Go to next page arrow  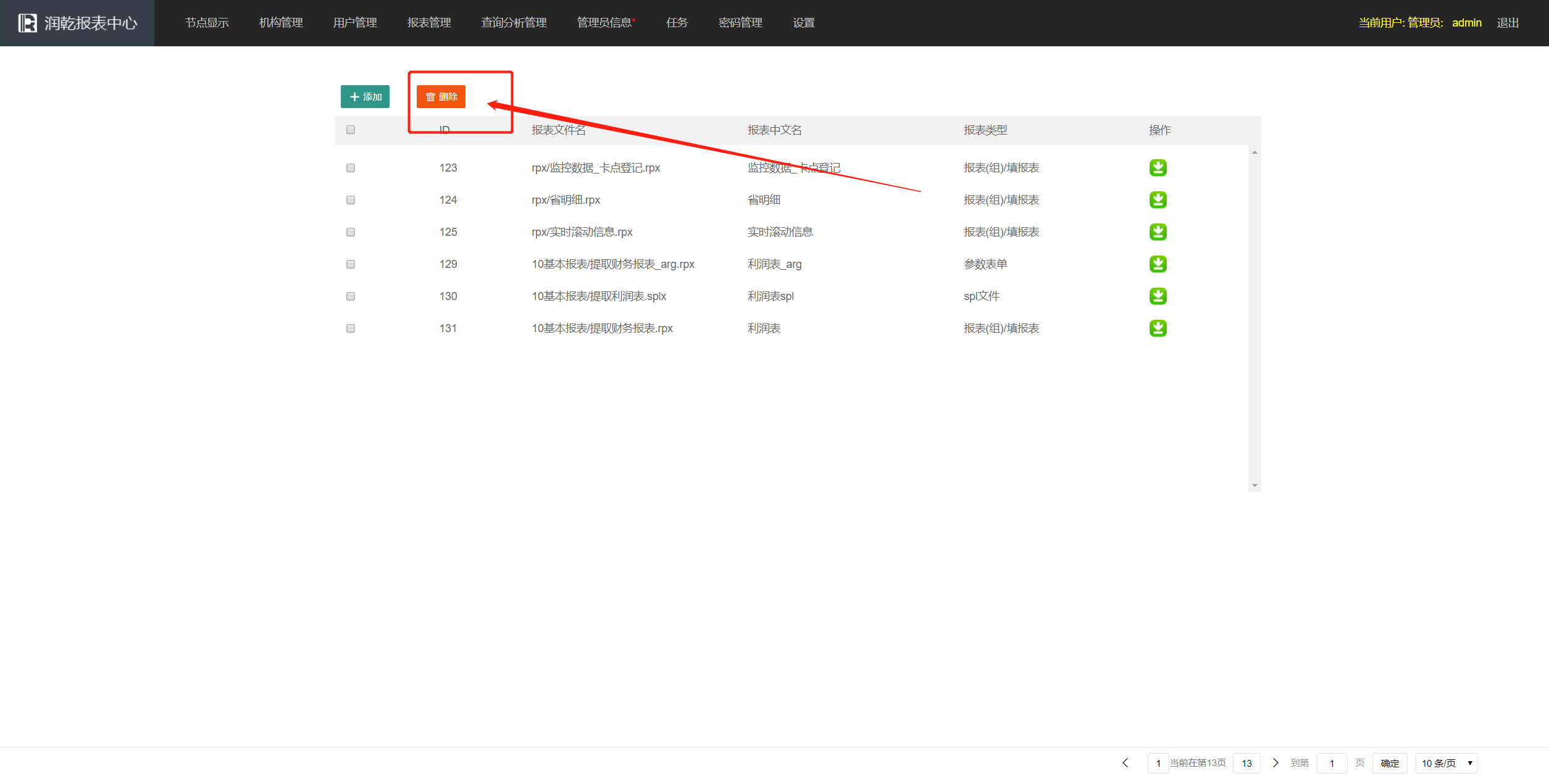point(1276,763)
